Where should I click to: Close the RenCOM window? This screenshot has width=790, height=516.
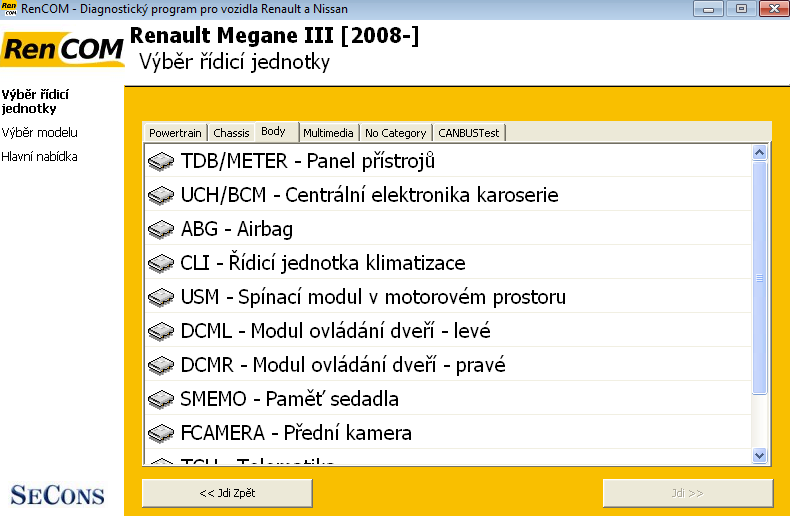[774, 9]
